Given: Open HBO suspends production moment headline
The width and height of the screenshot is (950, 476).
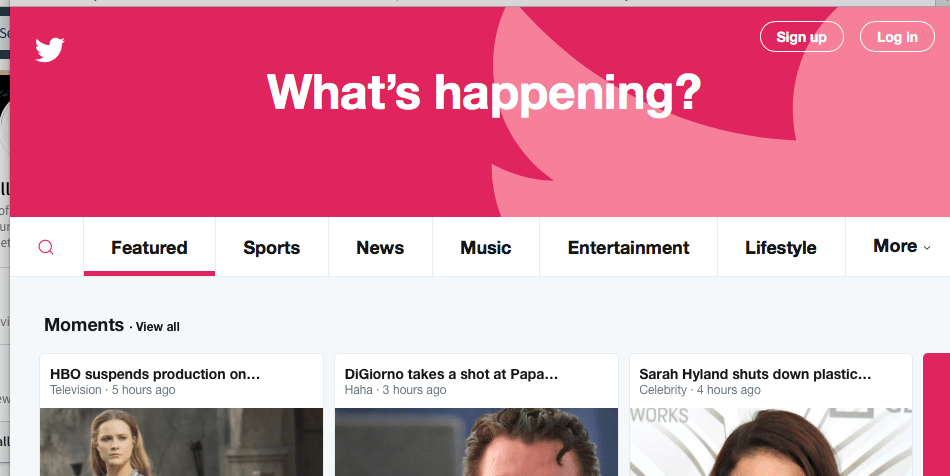Looking at the screenshot, I should [x=155, y=374].
